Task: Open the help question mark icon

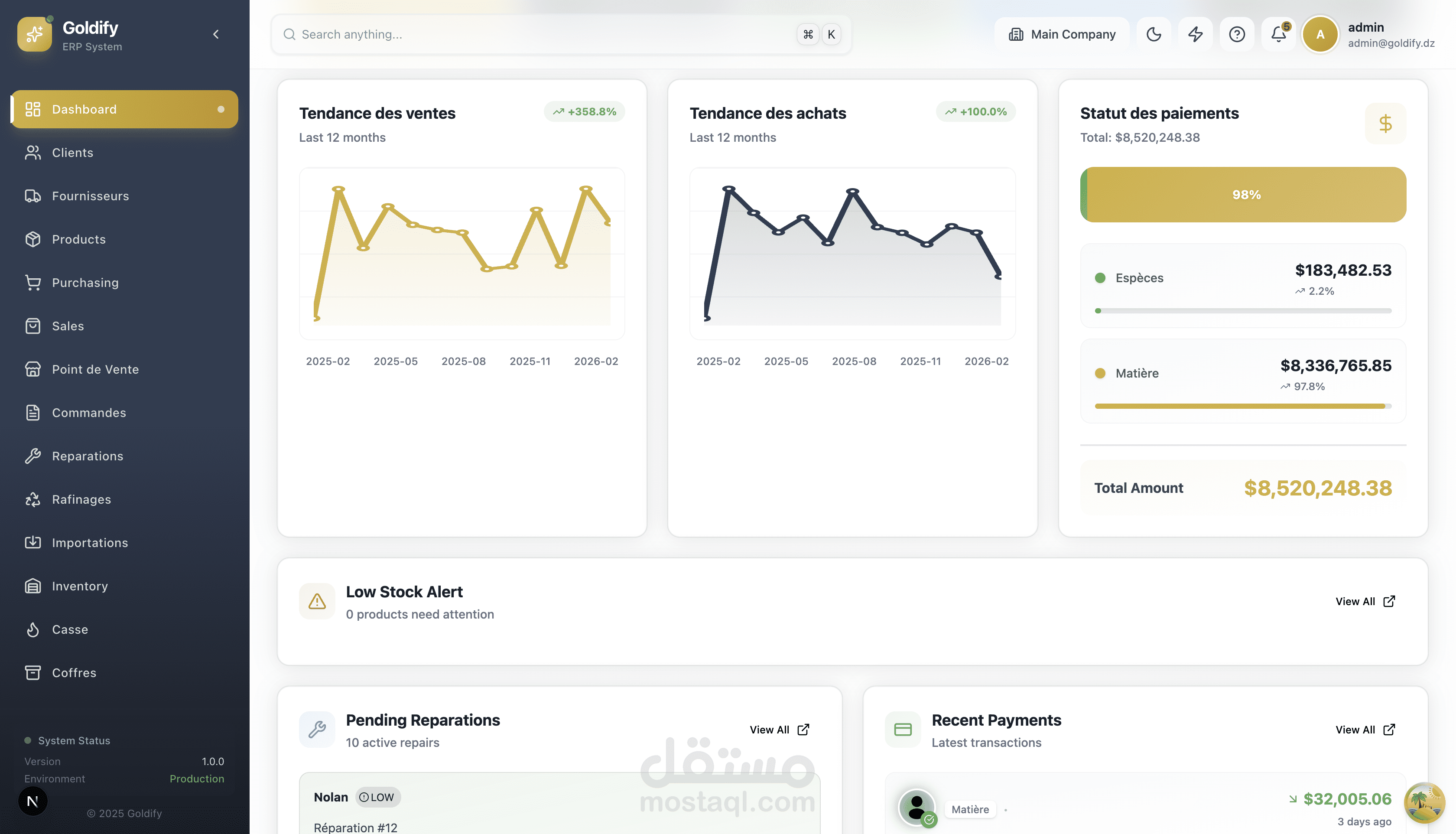Action: click(x=1237, y=34)
